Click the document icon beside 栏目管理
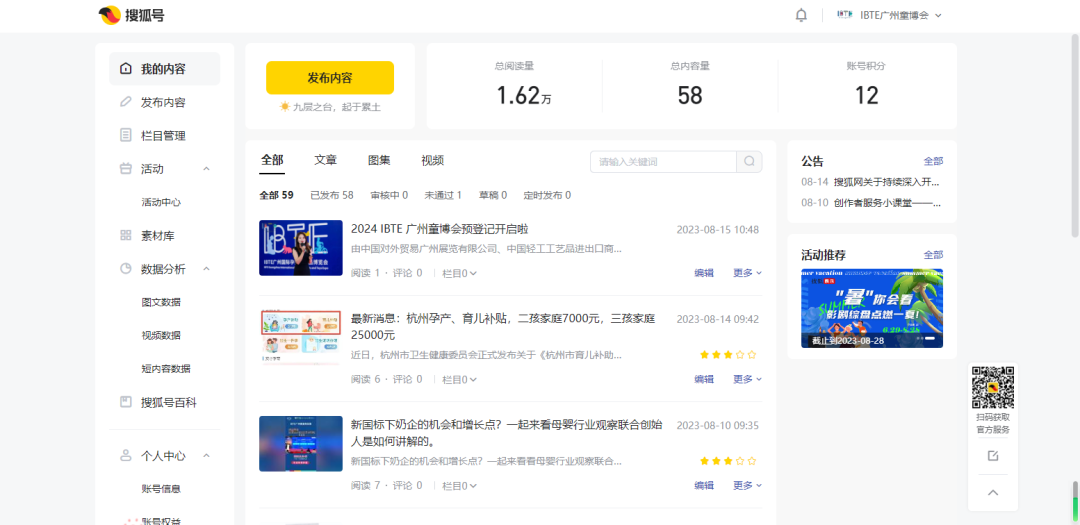This screenshot has height=525, width=1080. point(125,135)
